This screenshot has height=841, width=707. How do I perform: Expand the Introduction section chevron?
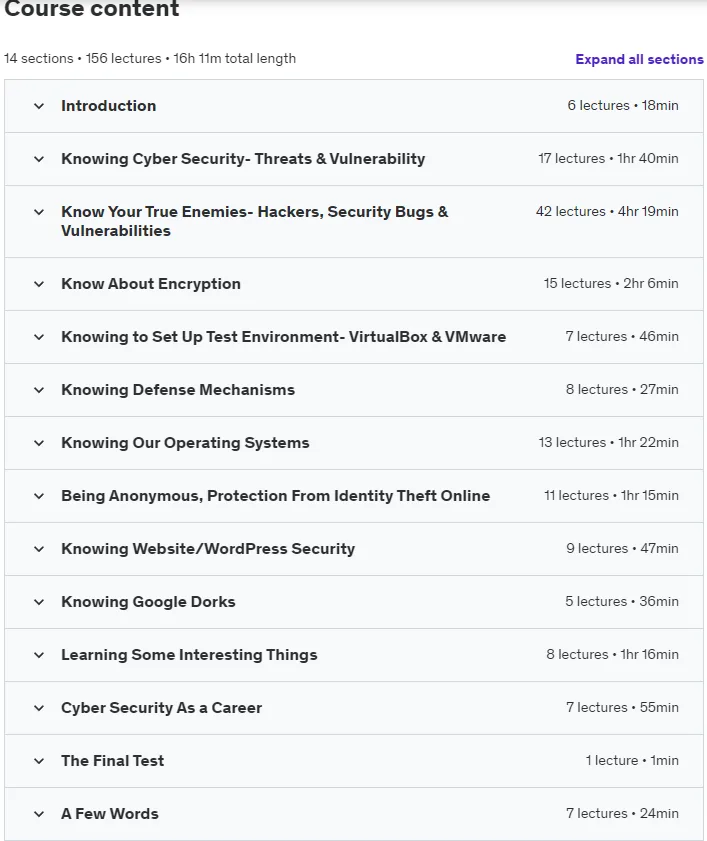(39, 106)
